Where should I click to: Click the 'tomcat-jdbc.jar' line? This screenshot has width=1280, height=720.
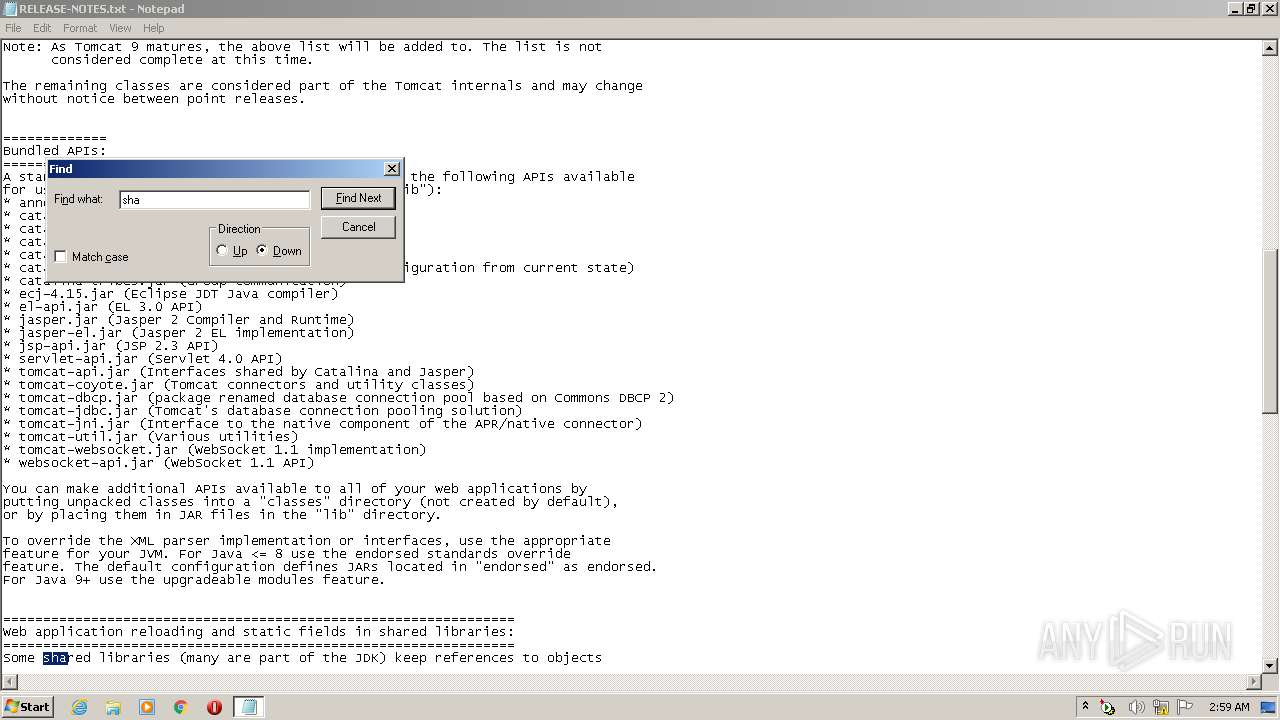(263, 411)
